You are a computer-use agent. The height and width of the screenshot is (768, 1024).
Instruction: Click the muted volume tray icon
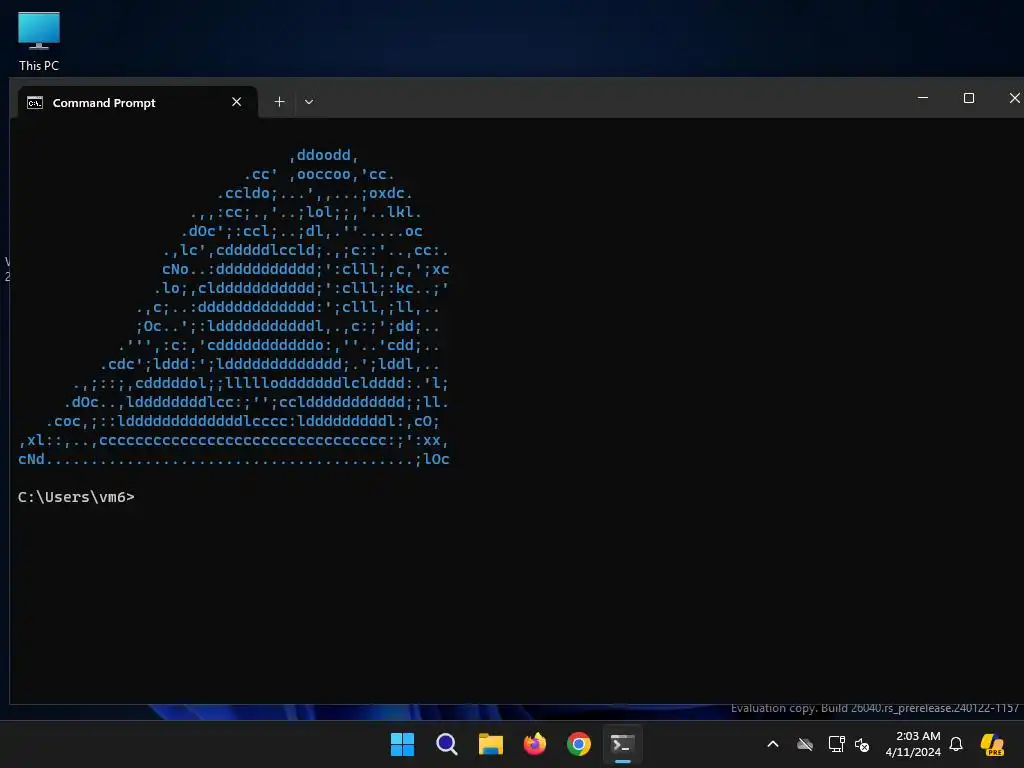[x=862, y=744]
